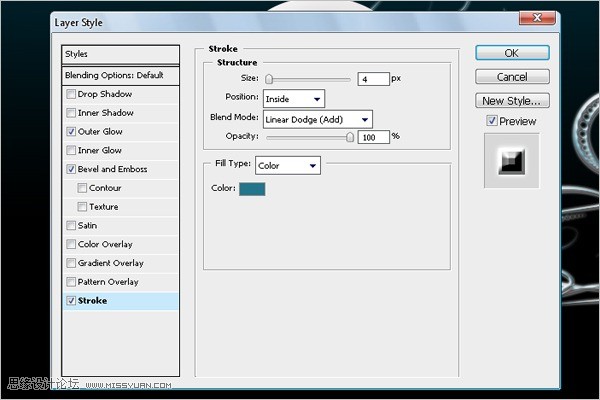Enable the Gradient Overlay checkbox
Viewport: 600px width, 400px height.
click(71, 263)
